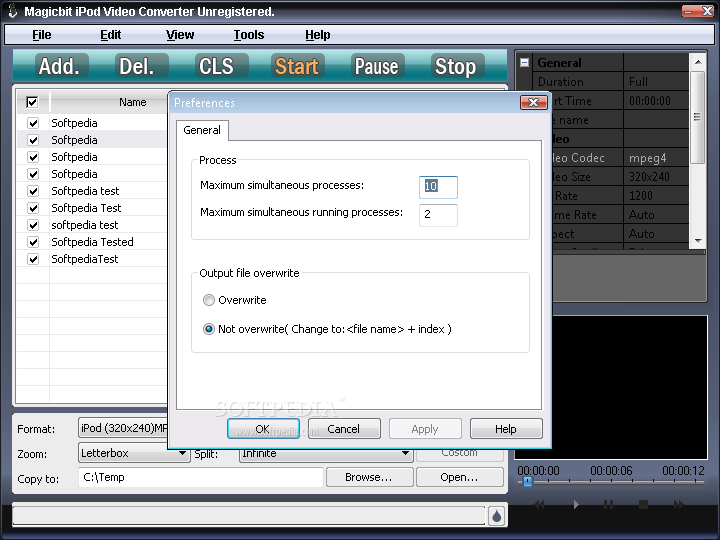The height and width of the screenshot is (540, 720).
Task: Uncheck the first Softpedia row checkbox
Action: click(x=33, y=123)
